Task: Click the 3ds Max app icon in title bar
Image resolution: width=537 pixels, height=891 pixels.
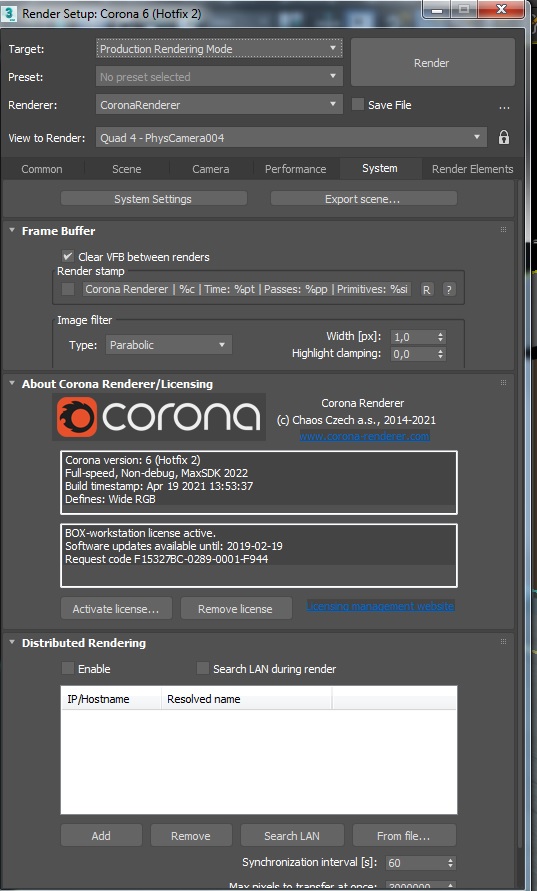Action: 9,13
